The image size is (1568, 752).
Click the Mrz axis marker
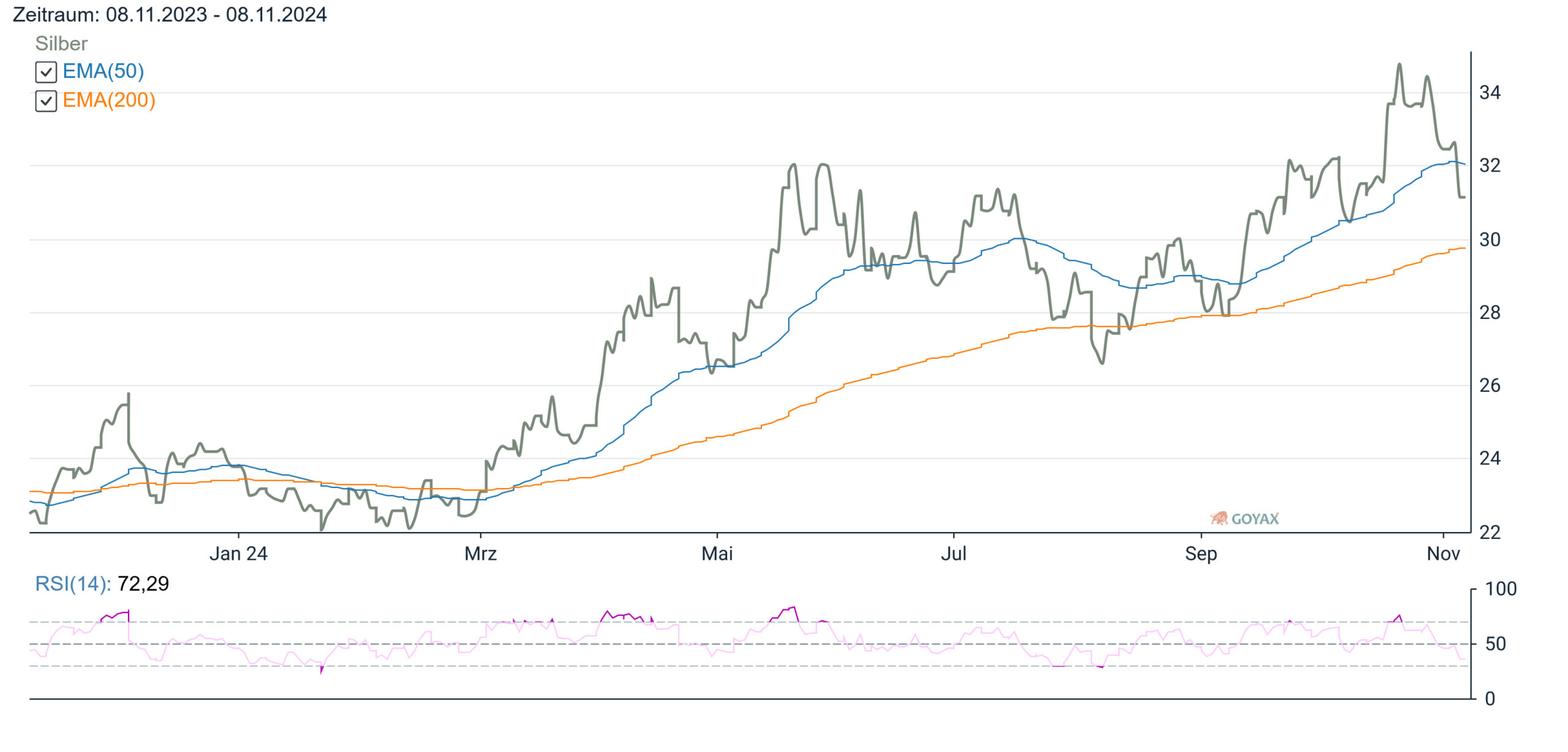pyautogui.click(x=481, y=554)
